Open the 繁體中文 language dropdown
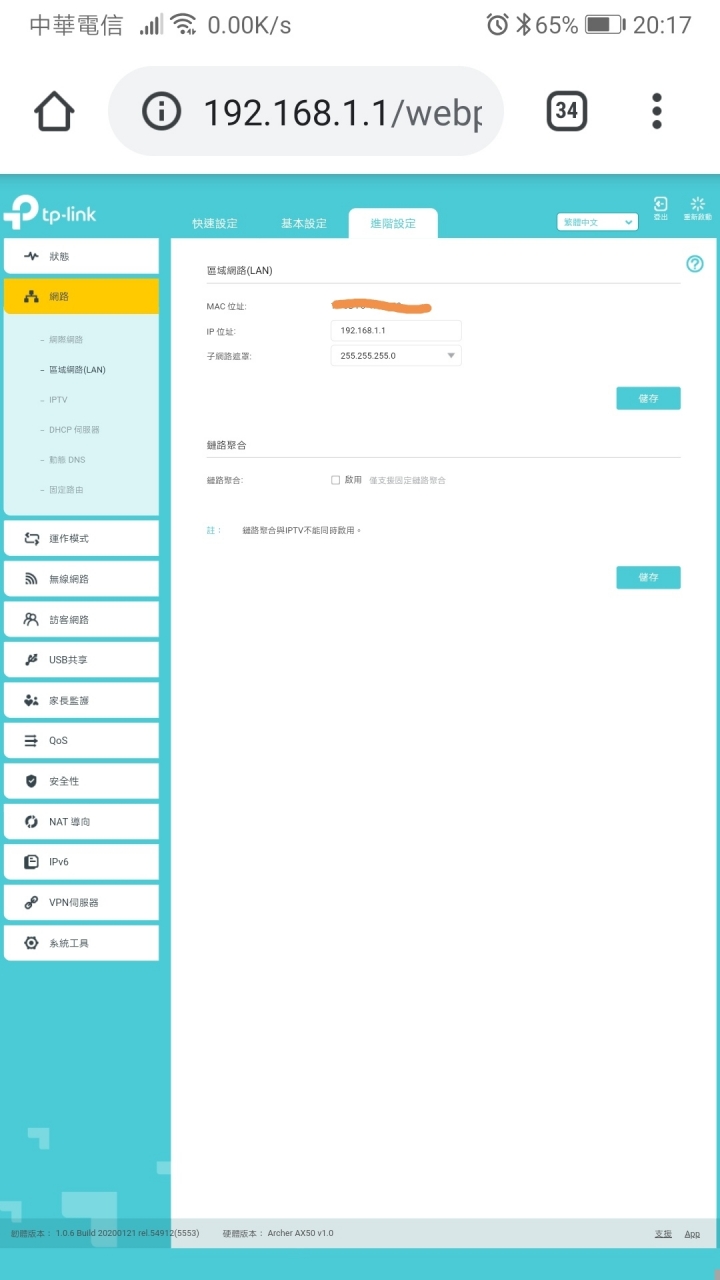Image resolution: width=720 pixels, height=1280 pixels. pos(597,222)
